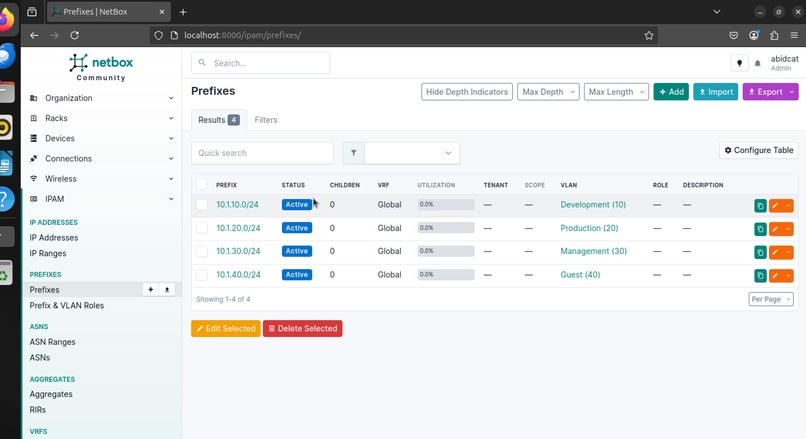Select the checkbox for prefix 10.1.30.0/24
Viewport: 806px width, 439px height.
click(202, 251)
